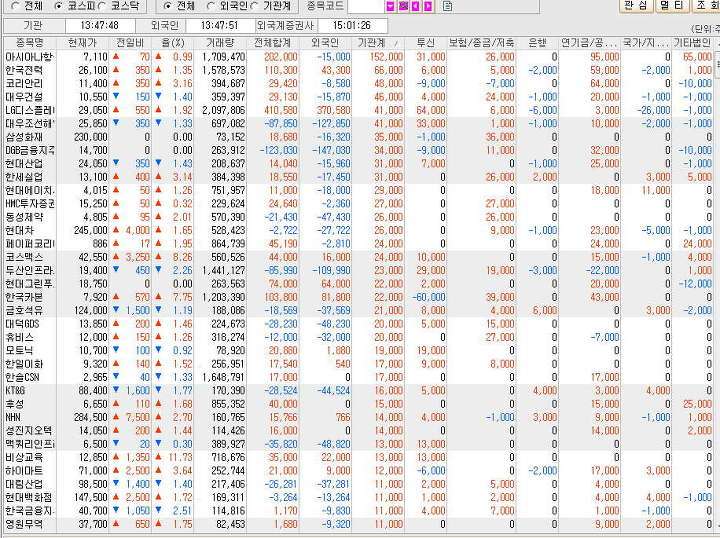
Task: Select the 코스맥스 stock name
Action: click(24, 257)
